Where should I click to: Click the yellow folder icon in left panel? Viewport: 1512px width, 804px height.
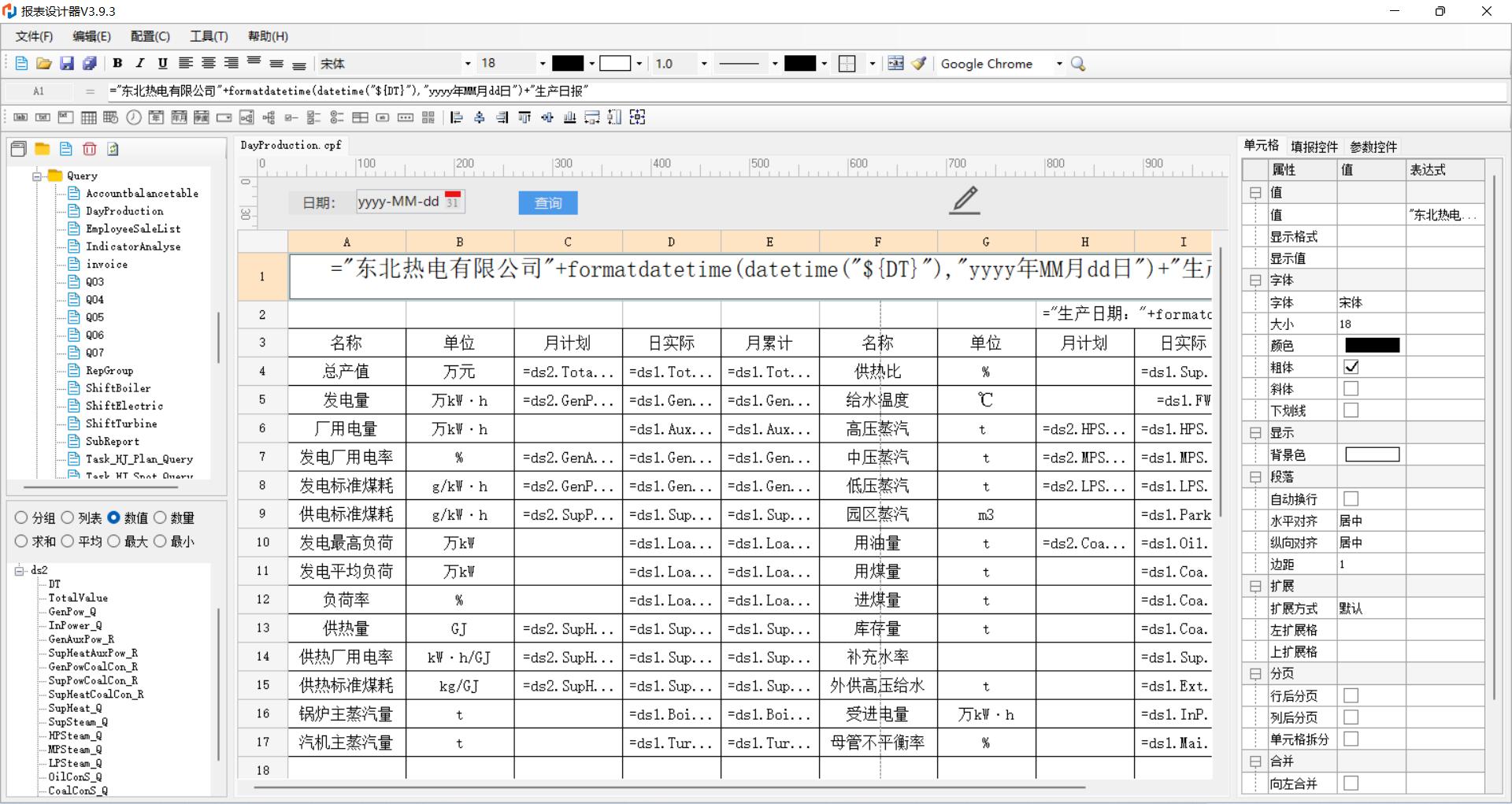click(43, 149)
